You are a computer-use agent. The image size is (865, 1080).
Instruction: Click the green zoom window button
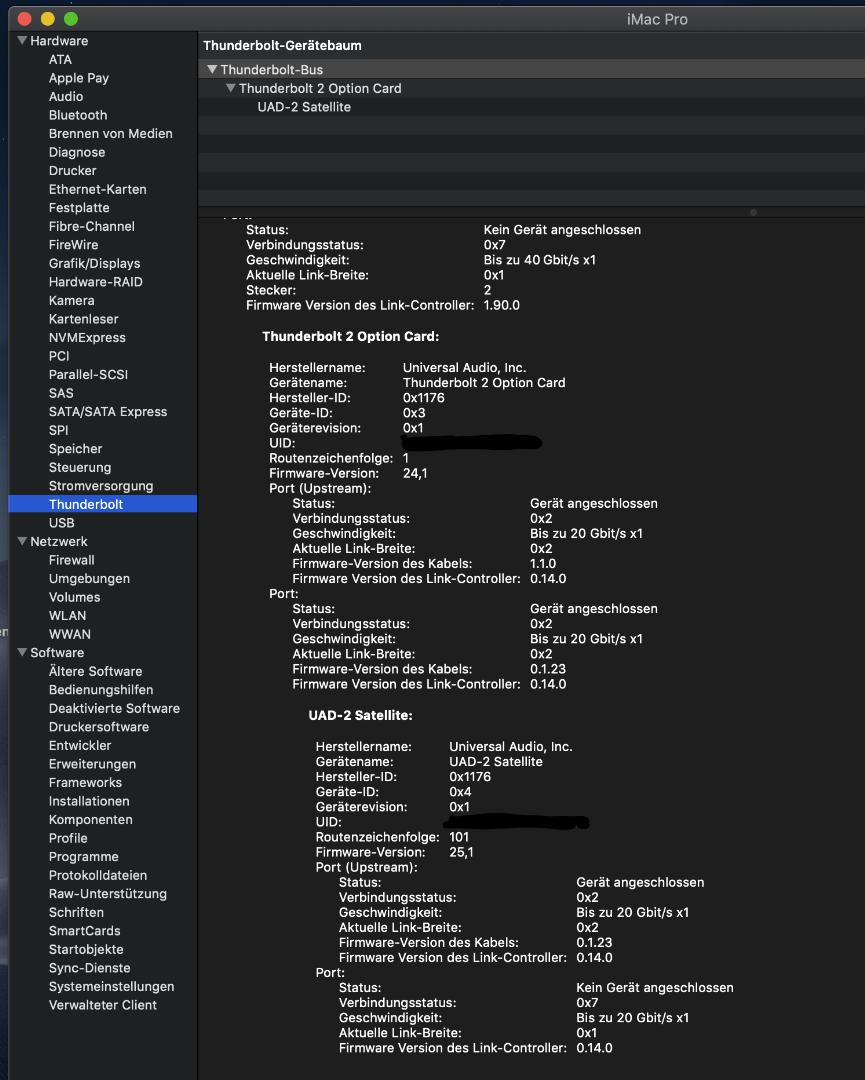coord(70,19)
